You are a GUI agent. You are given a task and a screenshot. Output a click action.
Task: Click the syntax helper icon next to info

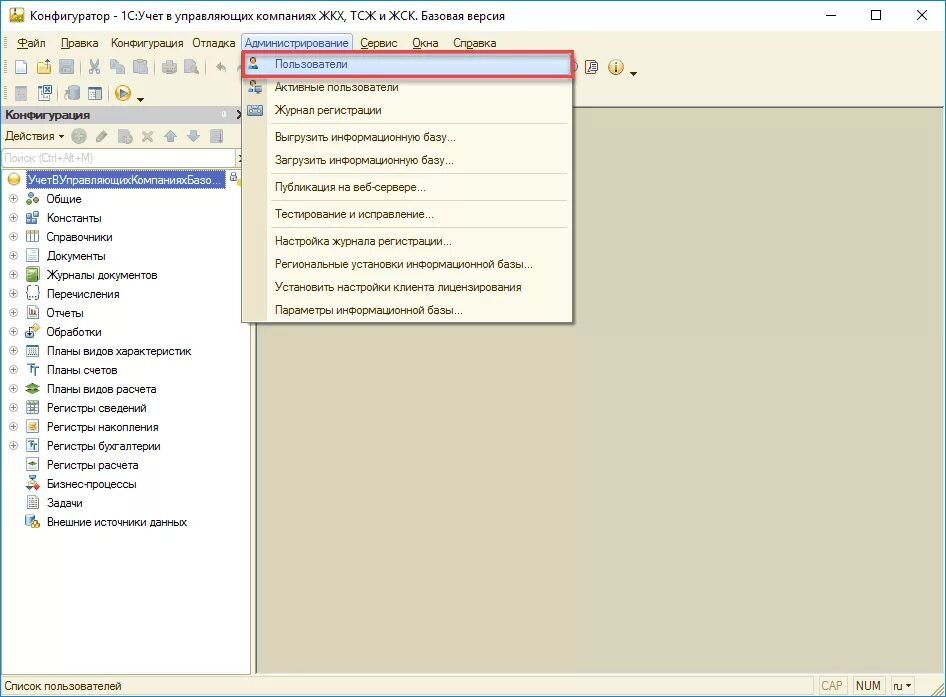(592, 67)
